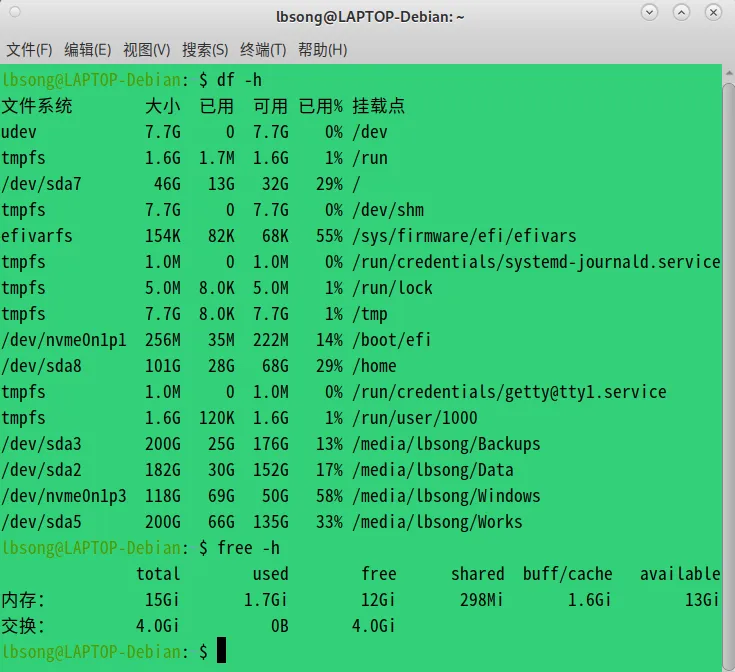Click the 已用% column header
Viewport: 735px width, 672px height.
tap(321, 106)
